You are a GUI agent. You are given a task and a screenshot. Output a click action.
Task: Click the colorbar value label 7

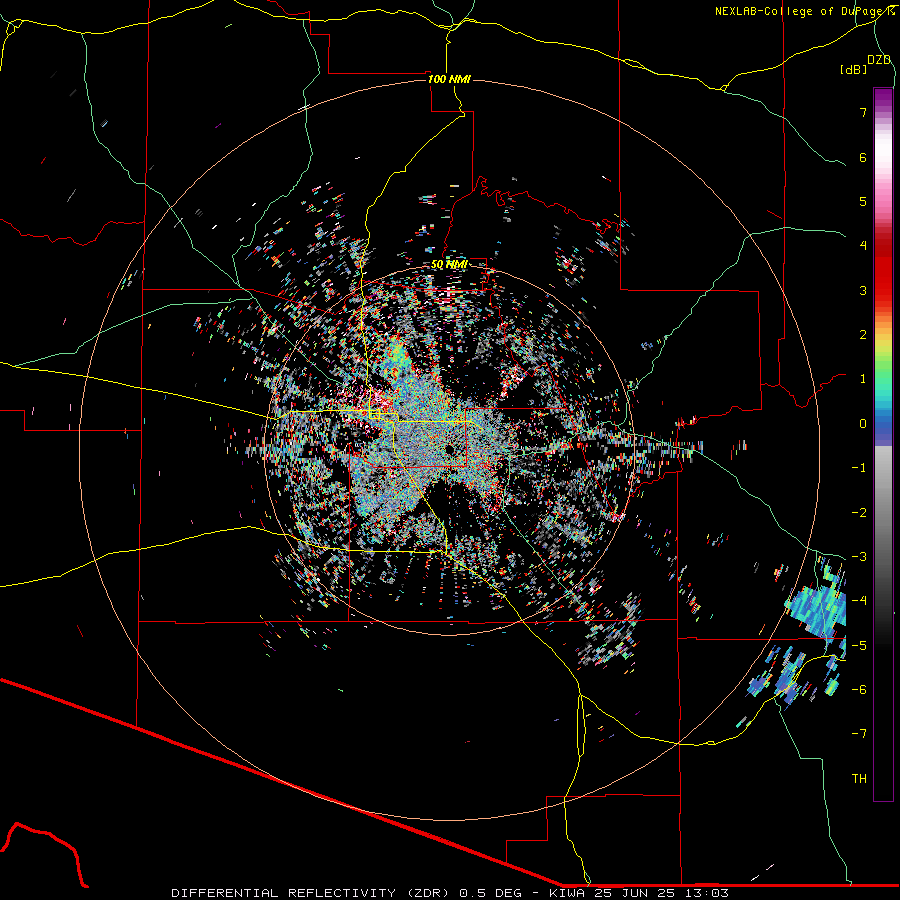click(863, 112)
